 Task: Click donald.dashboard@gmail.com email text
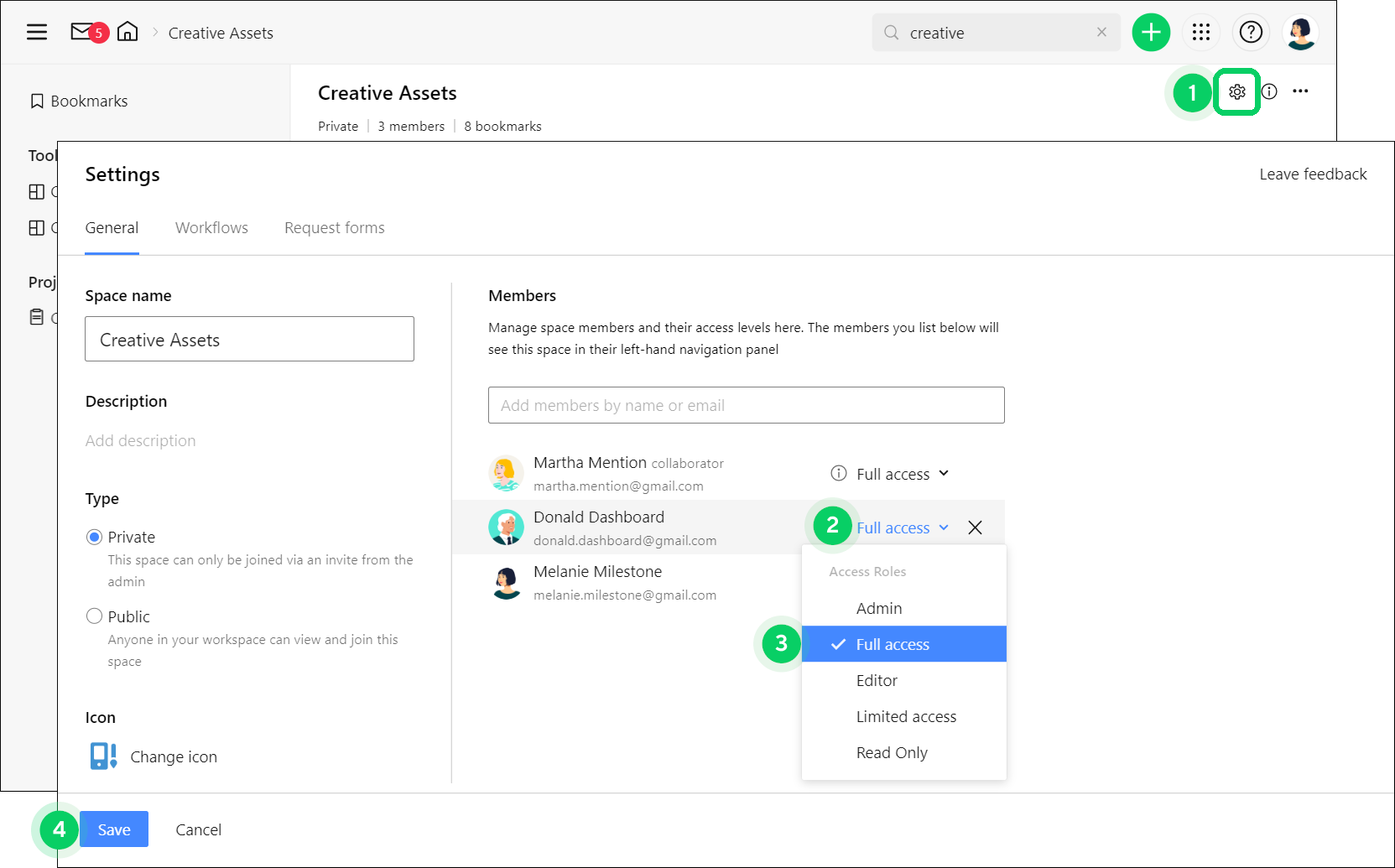[625, 541]
